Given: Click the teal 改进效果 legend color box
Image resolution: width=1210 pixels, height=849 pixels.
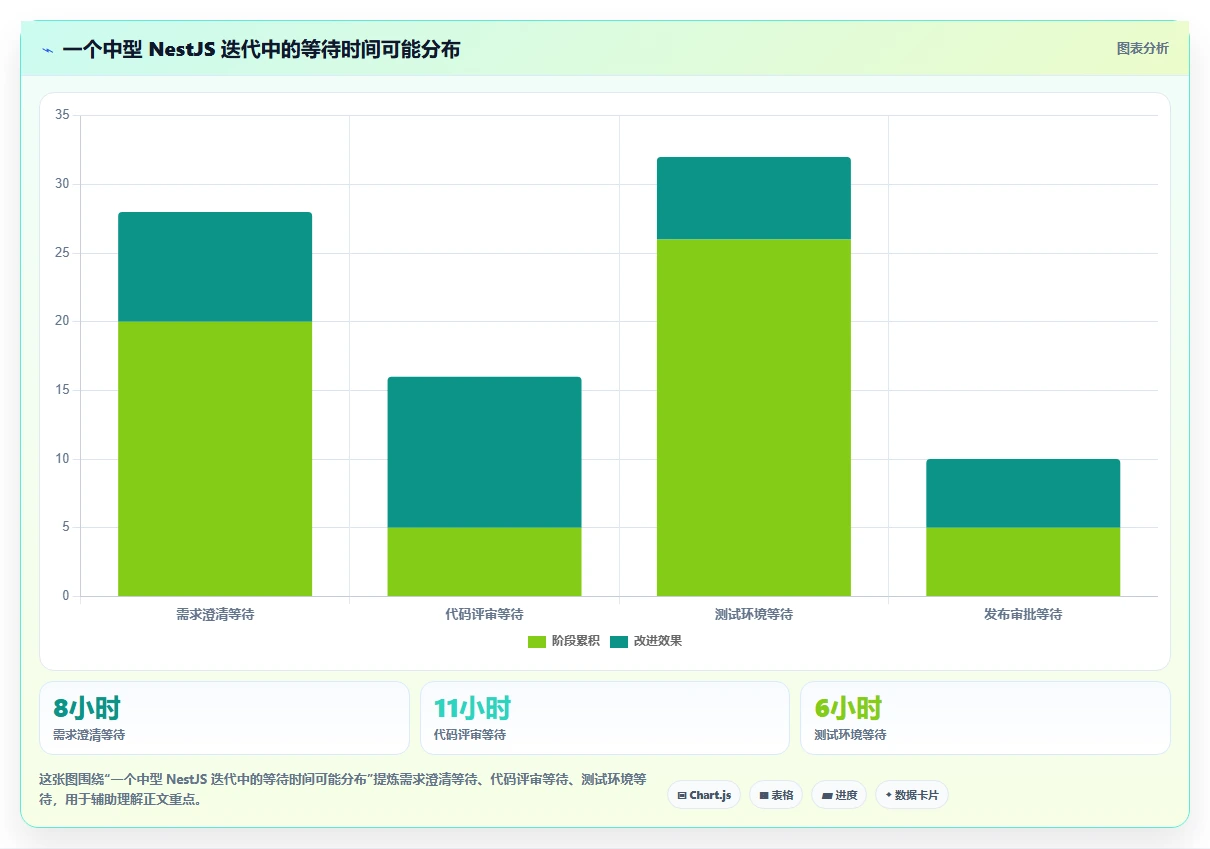Looking at the screenshot, I should pyautogui.click(x=619, y=641).
